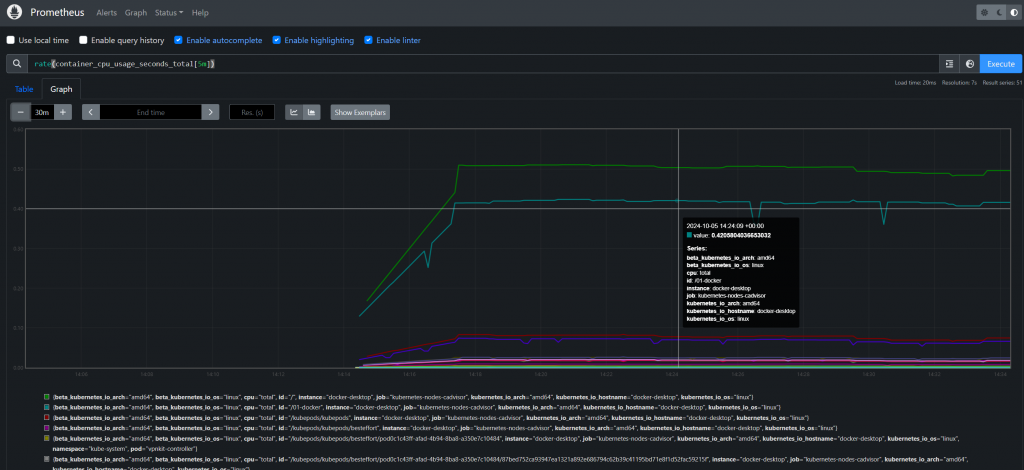1024x470 pixels.
Task: Open Alerts in the top navigation
Action: coord(106,12)
